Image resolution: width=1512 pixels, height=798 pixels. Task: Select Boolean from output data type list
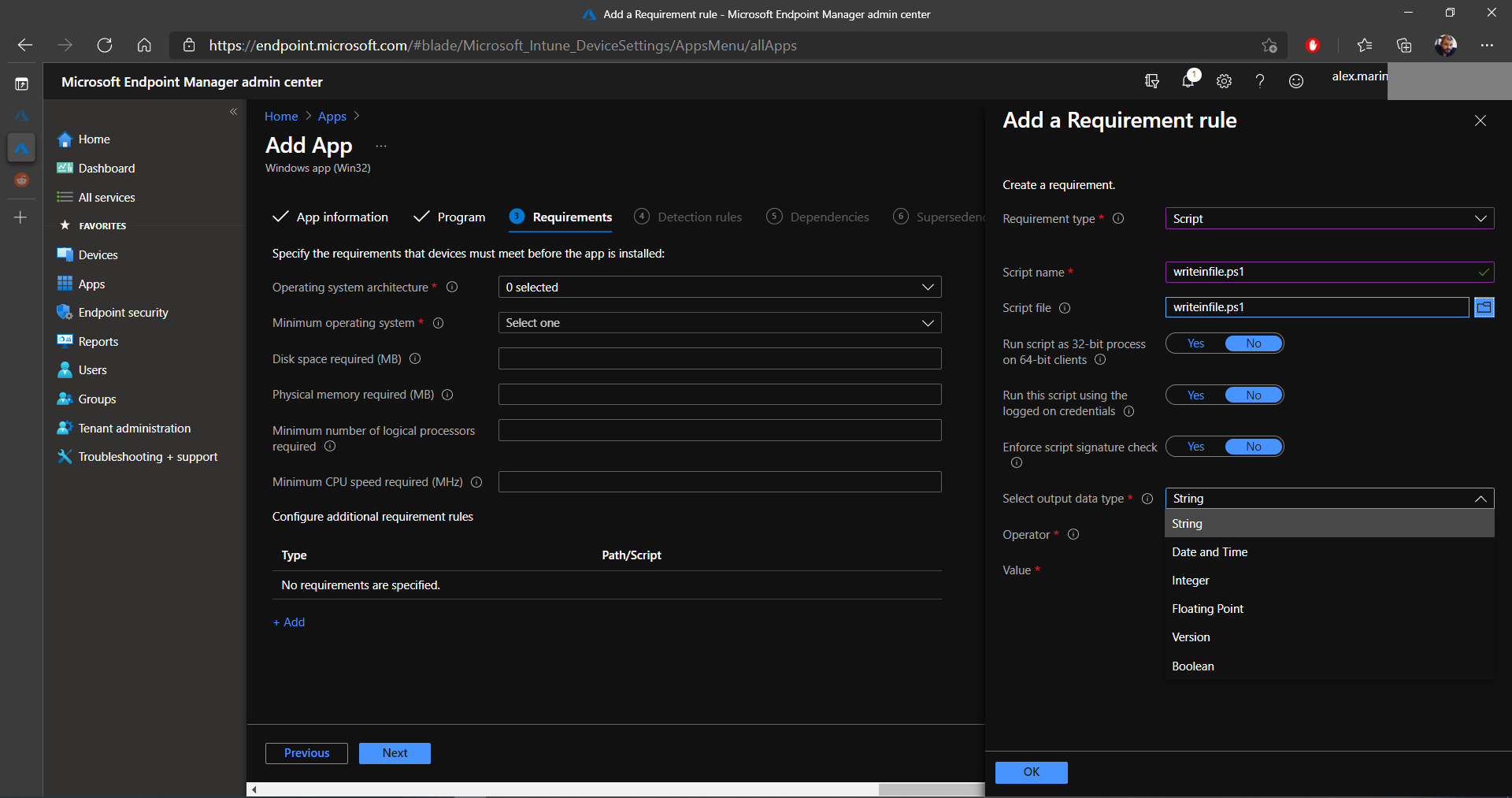pos(1192,666)
